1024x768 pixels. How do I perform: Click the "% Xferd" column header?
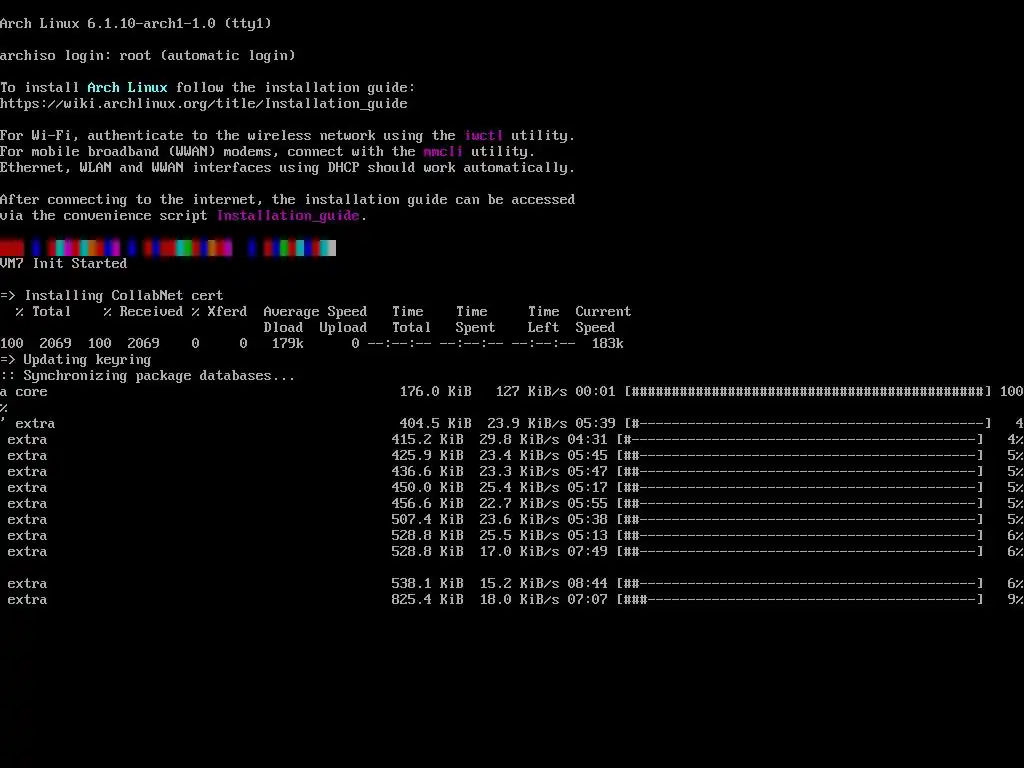point(219,312)
